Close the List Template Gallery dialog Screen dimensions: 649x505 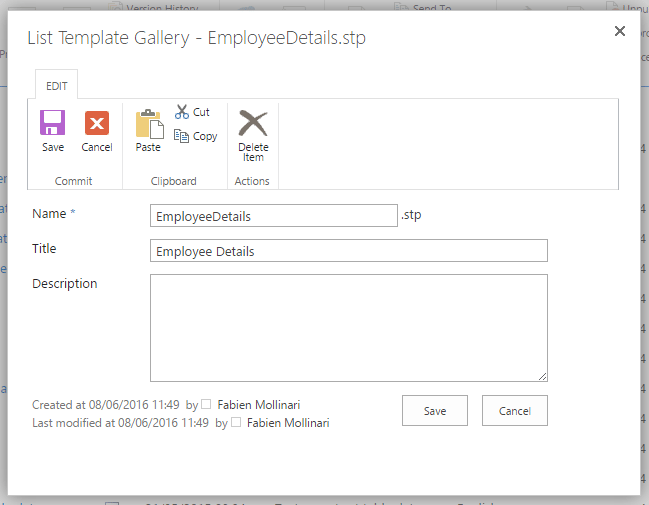[x=620, y=31]
